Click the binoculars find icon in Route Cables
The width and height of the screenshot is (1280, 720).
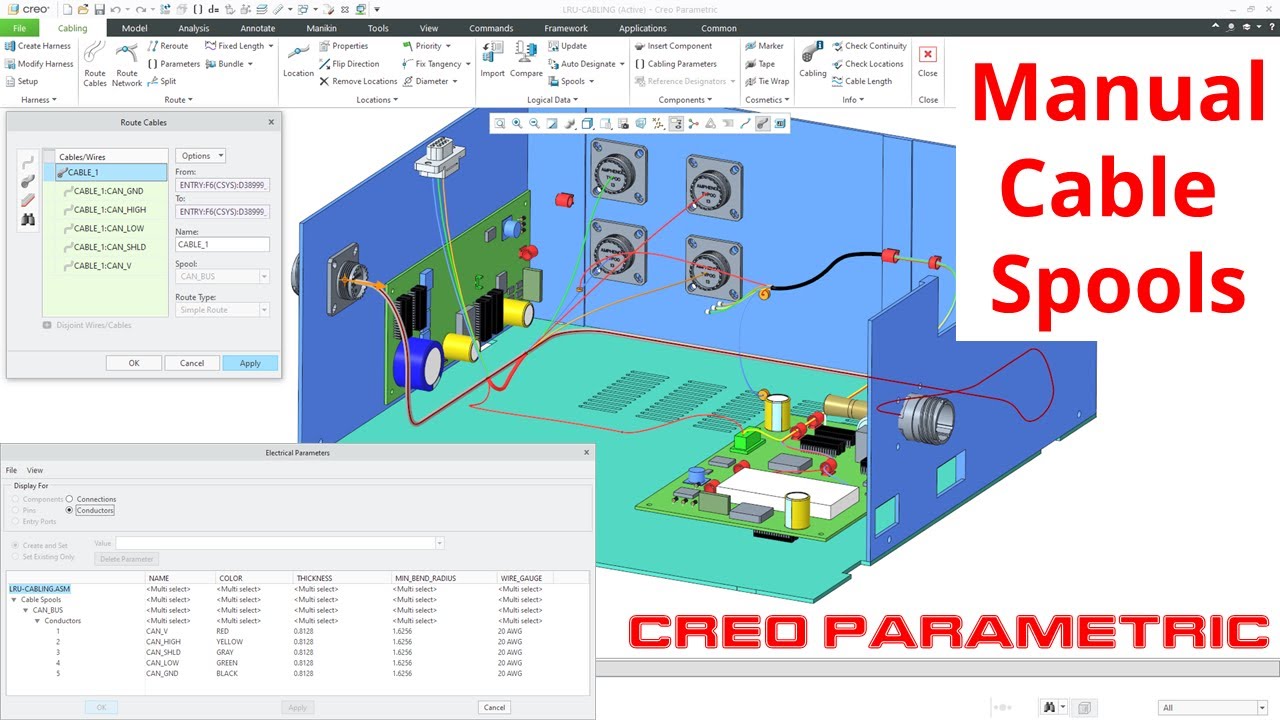[x=28, y=219]
